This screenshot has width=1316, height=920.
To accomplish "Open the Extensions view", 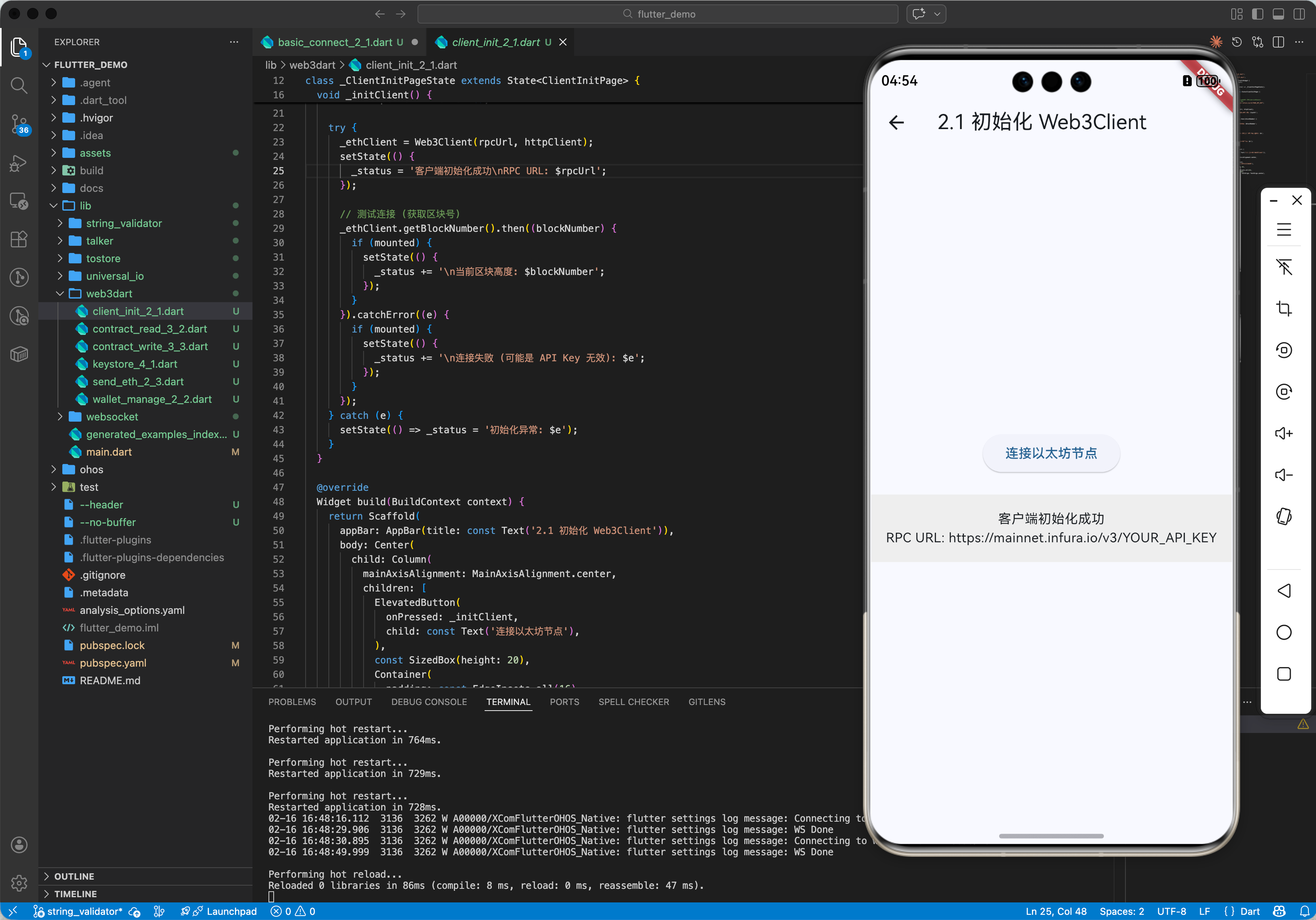I will point(19,239).
